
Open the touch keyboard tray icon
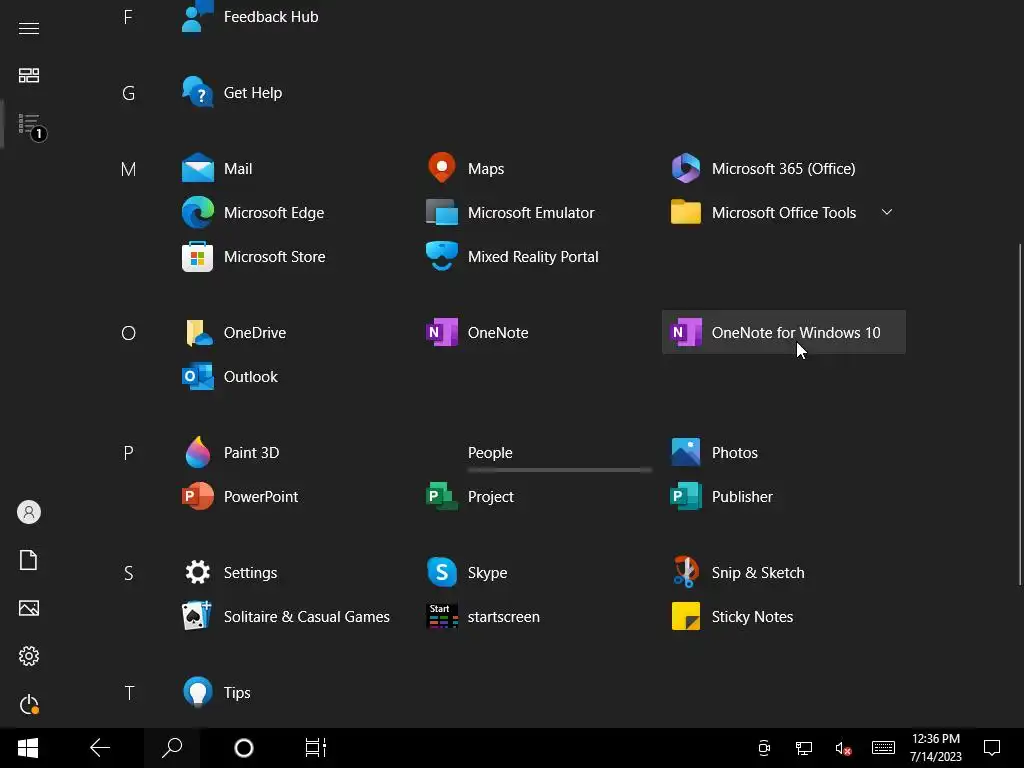pyautogui.click(x=883, y=748)
